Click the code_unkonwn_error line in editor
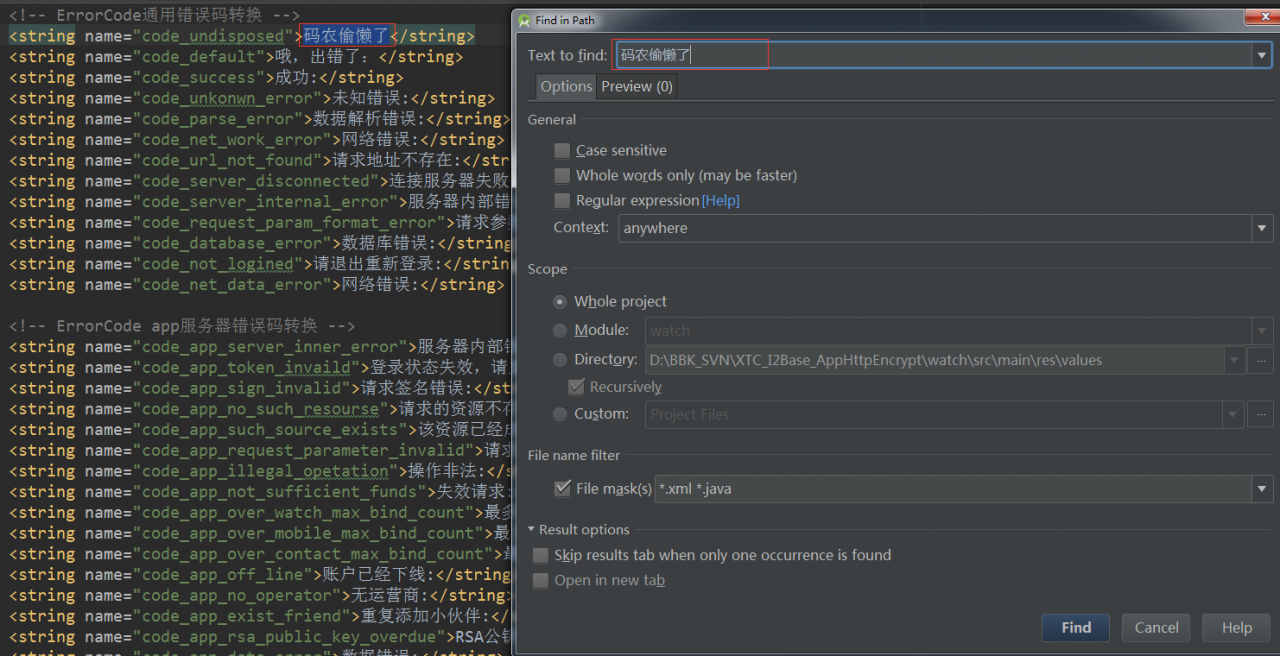This screenshot has width=1280, height=656. pyautogui.click(x=252, y=98)
